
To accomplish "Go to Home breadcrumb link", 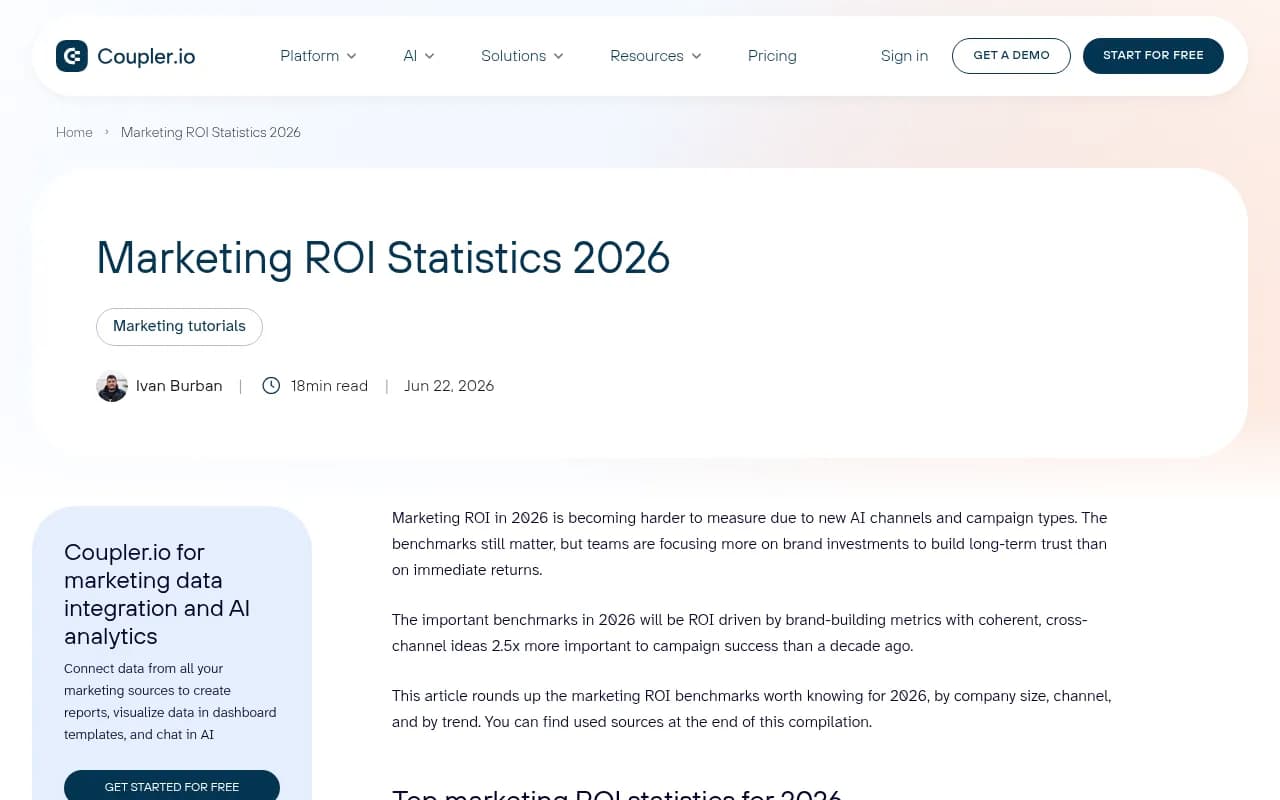I will tap(74, 132).
